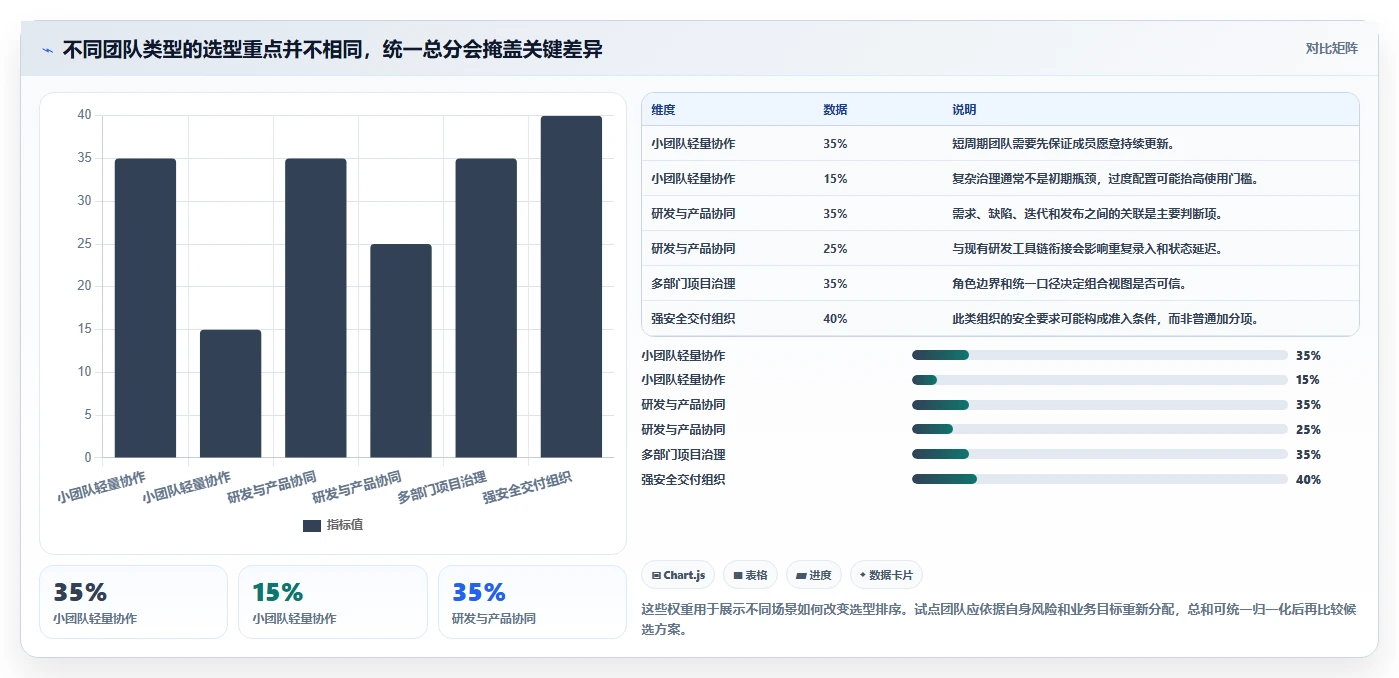Click 强安全交付组织 in the table's 维度 column
The width and height of the screenshot is (1399, 678).
[693, 319]
